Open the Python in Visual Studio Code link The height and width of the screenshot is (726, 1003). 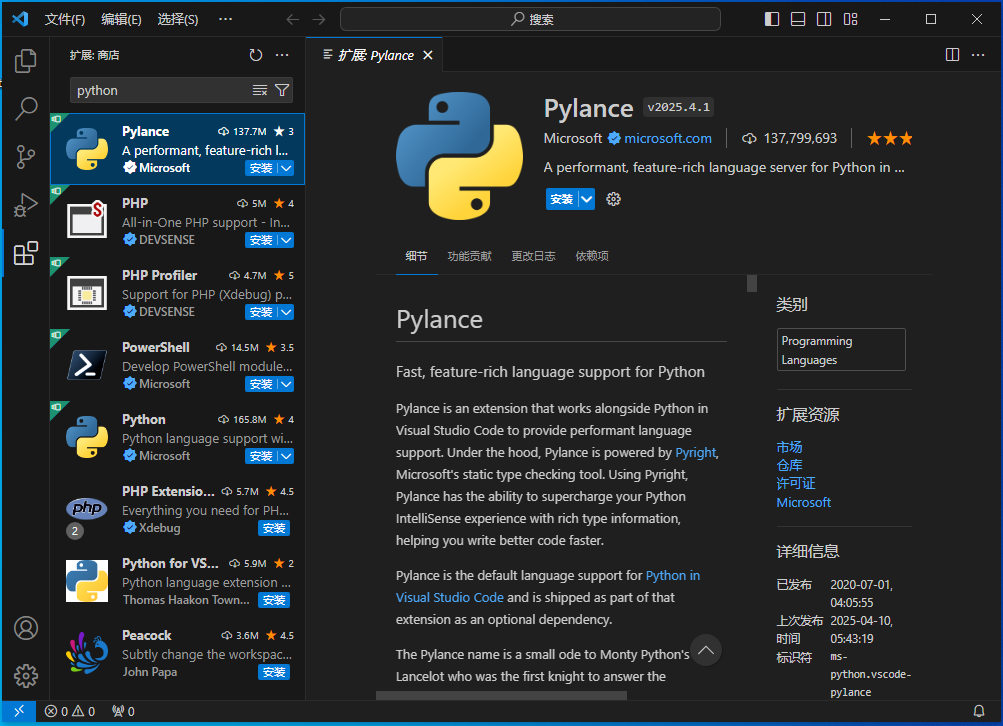coord(548,586)
